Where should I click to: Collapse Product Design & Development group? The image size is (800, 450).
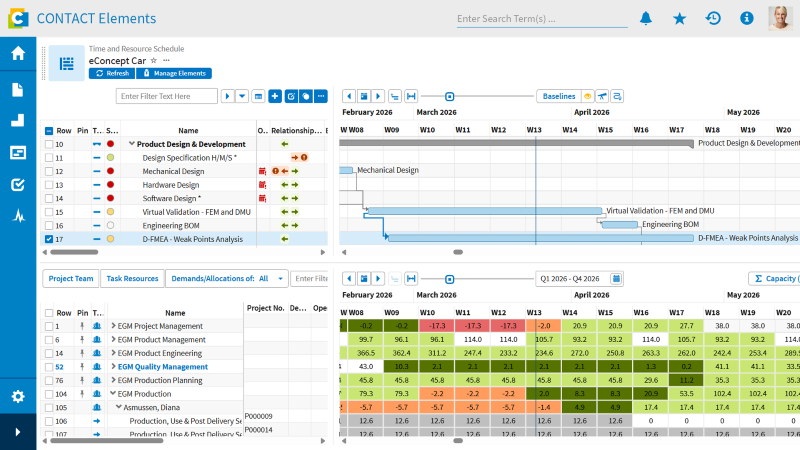click(x=132, y=144)
